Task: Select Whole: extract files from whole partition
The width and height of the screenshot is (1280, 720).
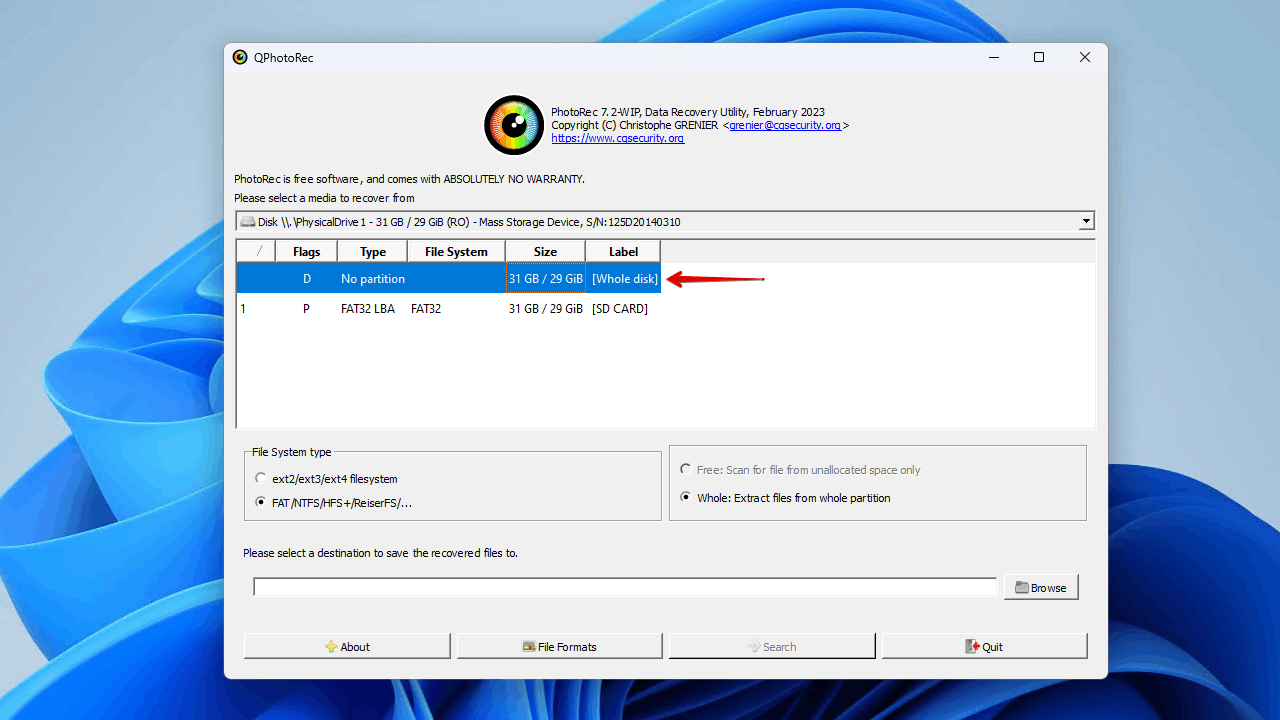Action: pos(785,498)
